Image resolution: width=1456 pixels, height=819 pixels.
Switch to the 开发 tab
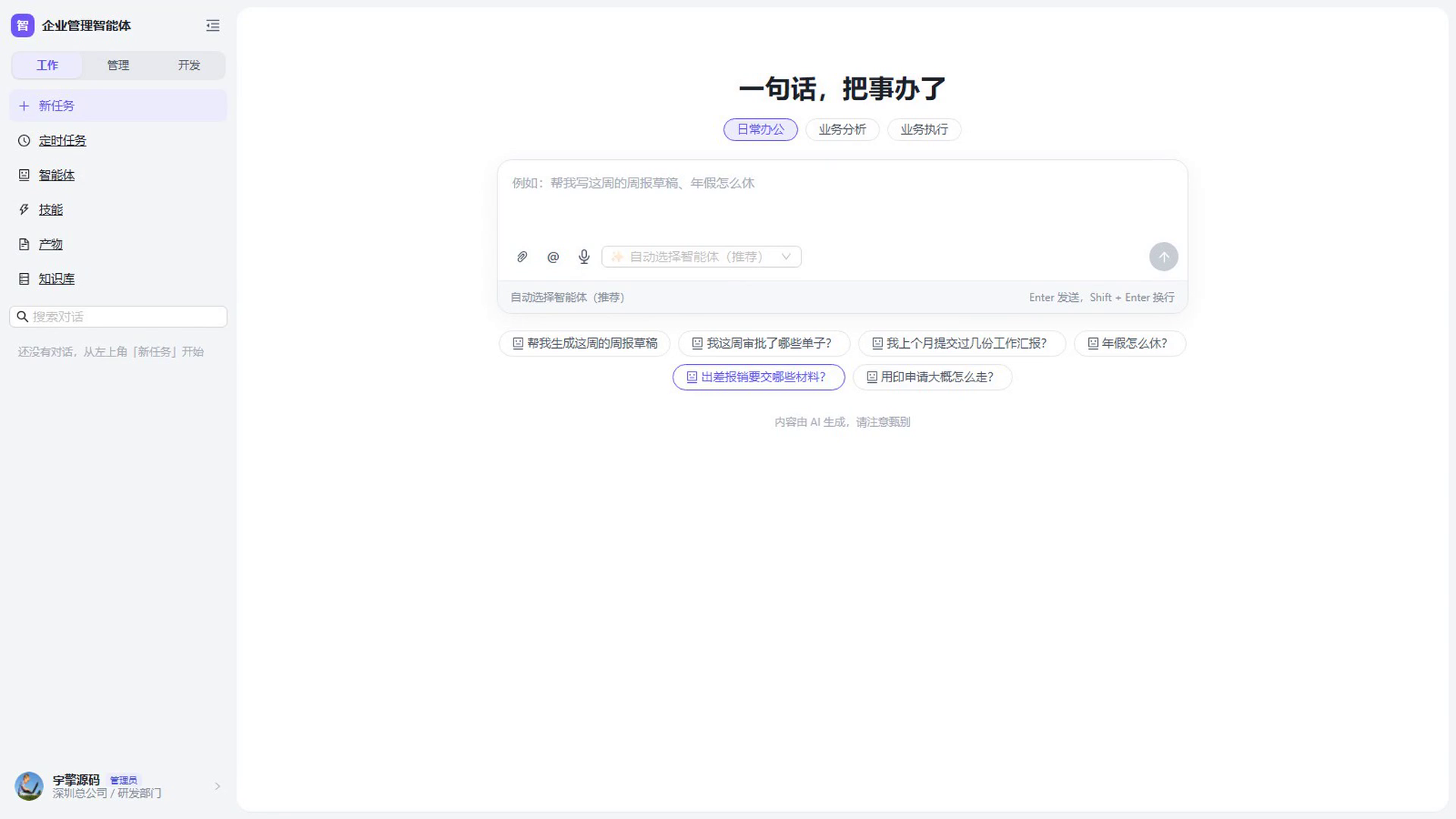189,65
